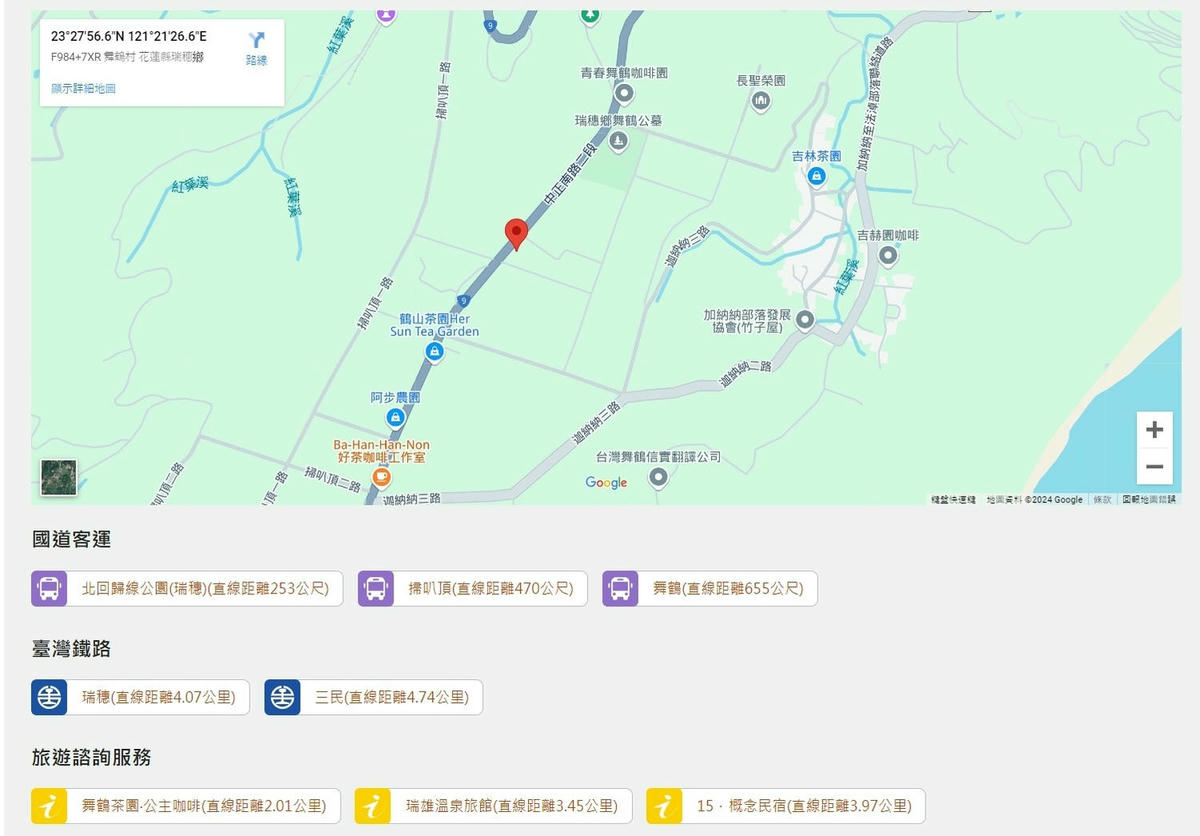The height and width of the screenshot is (836, 1200).
Task: Click the route 9 shield near 鶴山茶園
Action: [x=464, y=299]
